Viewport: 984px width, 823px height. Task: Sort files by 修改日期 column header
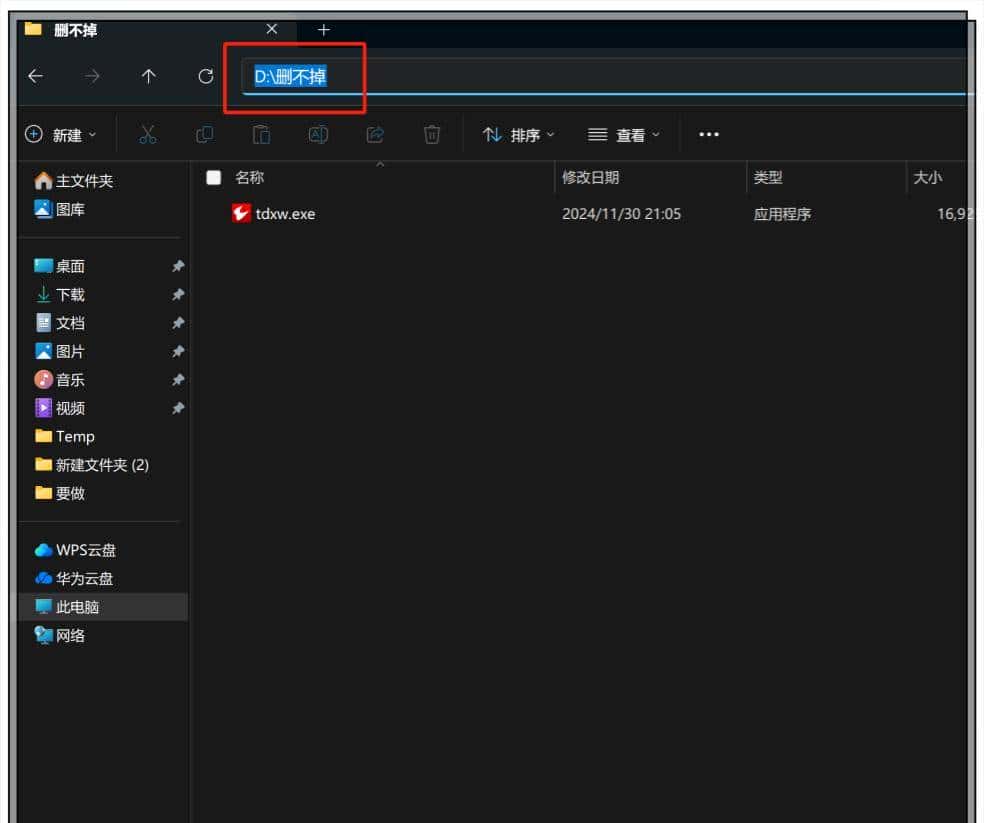coord(591,177)
